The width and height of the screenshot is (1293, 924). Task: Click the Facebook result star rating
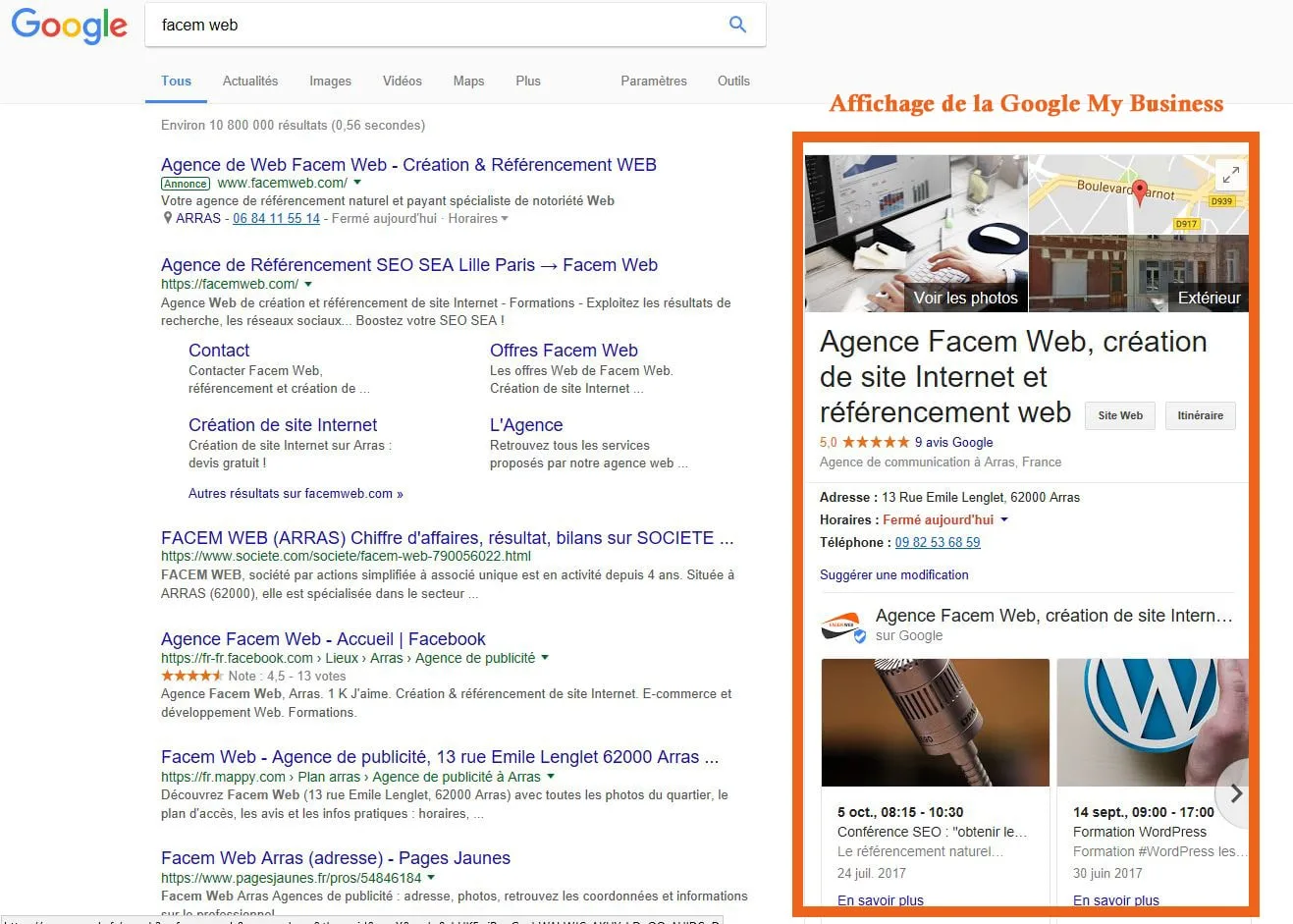[192, 676]
